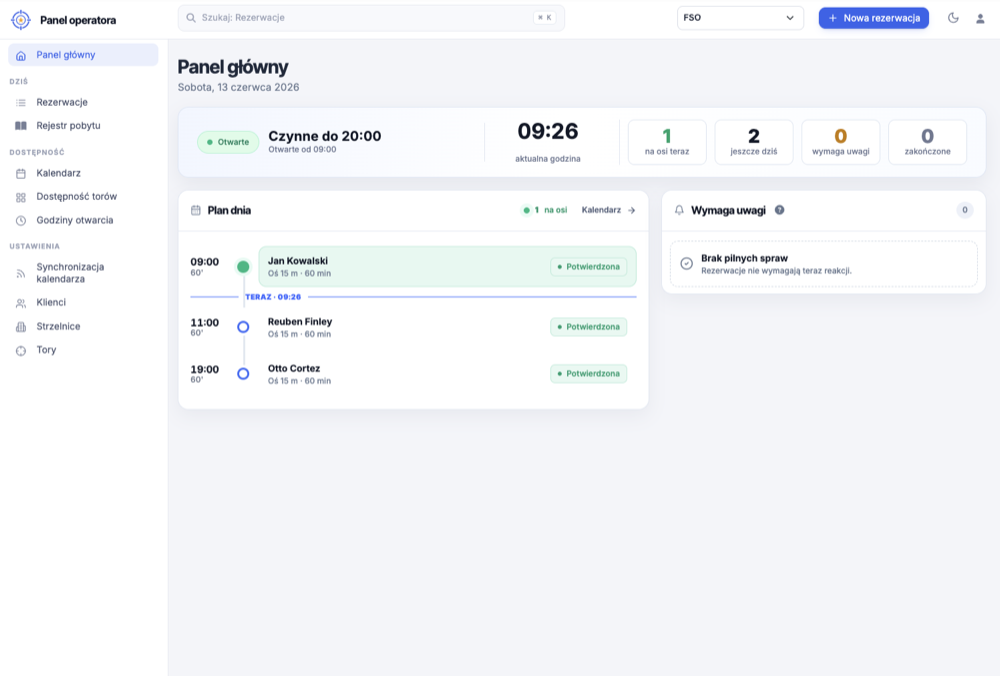Click the help question mark next to Wymaga uwagi
The image size is (1000, 676).
tap(779, 210)
